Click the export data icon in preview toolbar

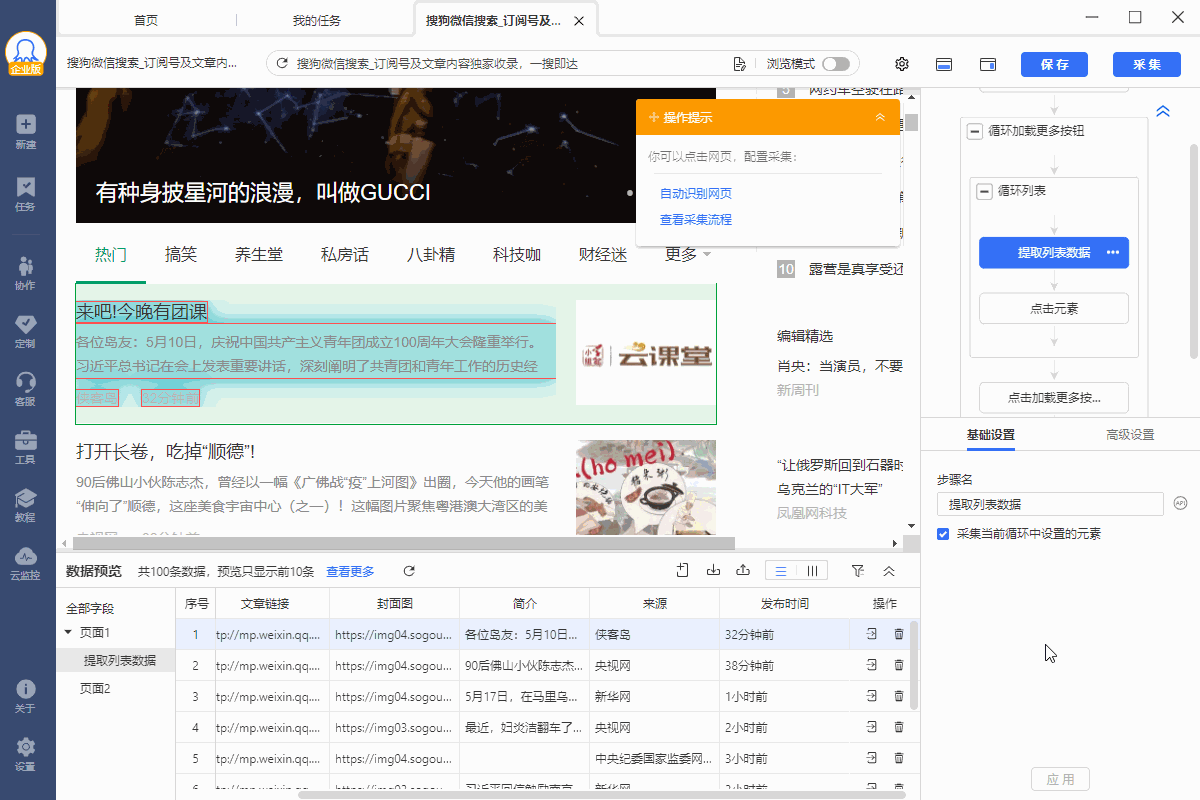(x=743, y=570)
